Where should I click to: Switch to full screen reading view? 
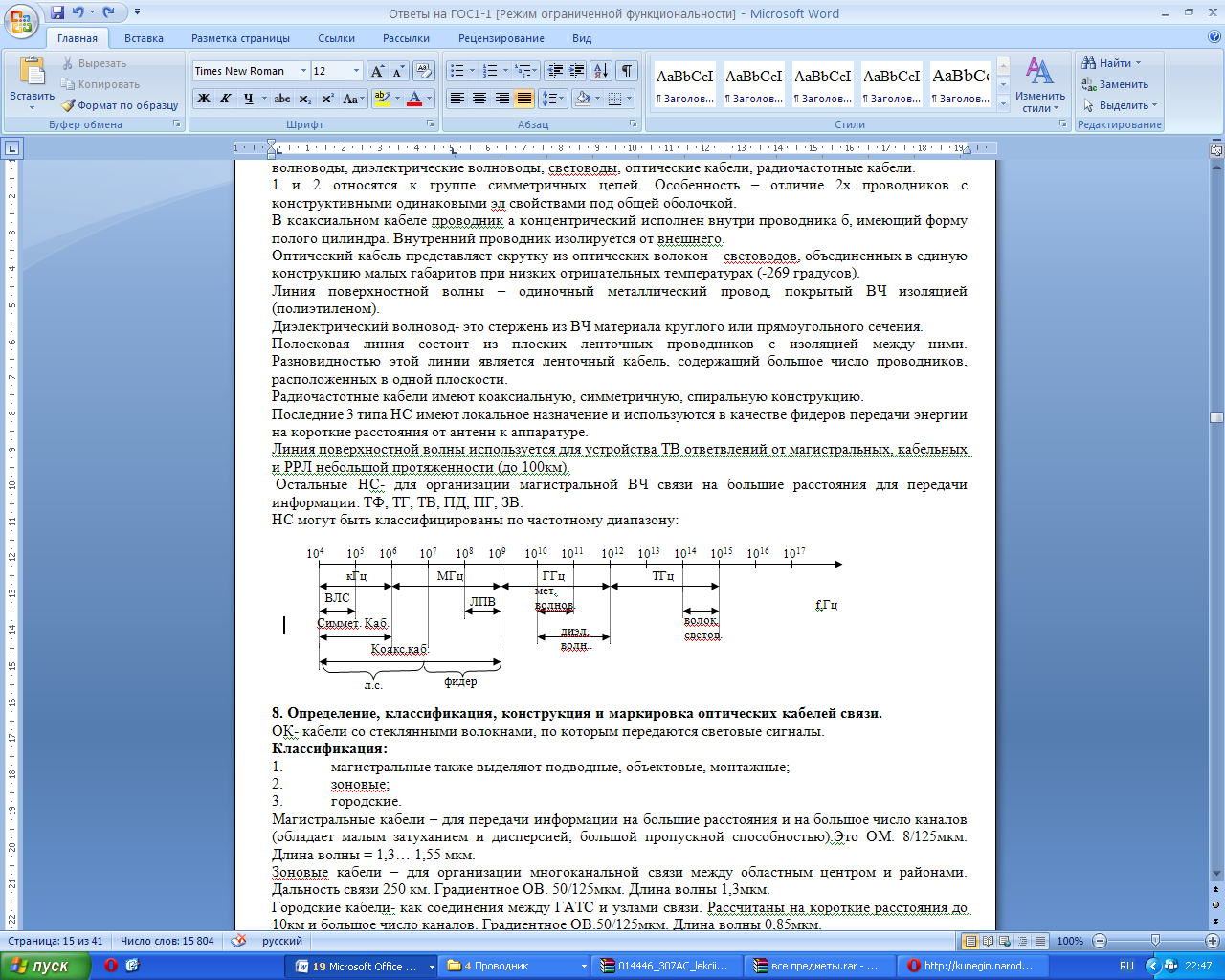tap(989, 941)
